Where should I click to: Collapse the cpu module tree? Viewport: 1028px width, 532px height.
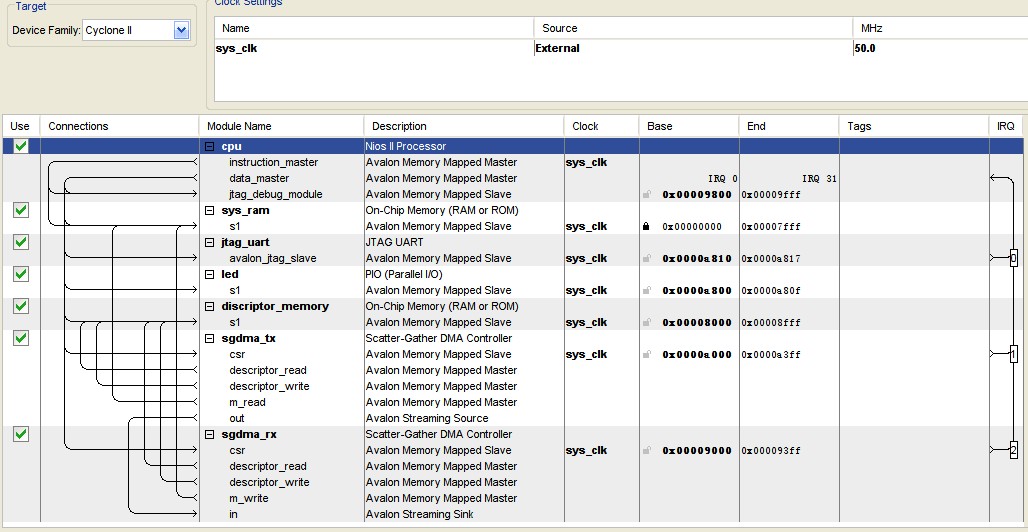coord(210,146)
